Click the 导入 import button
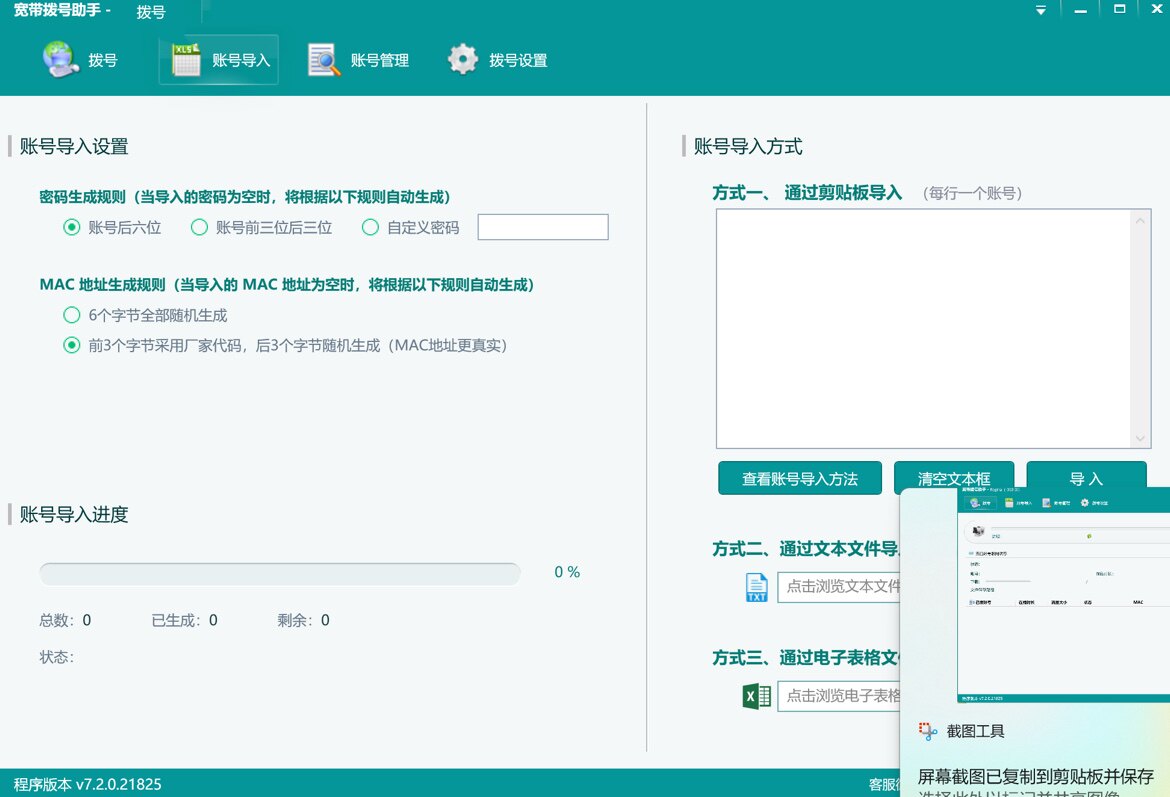The image size is (1170, 797). (1086, 478)
